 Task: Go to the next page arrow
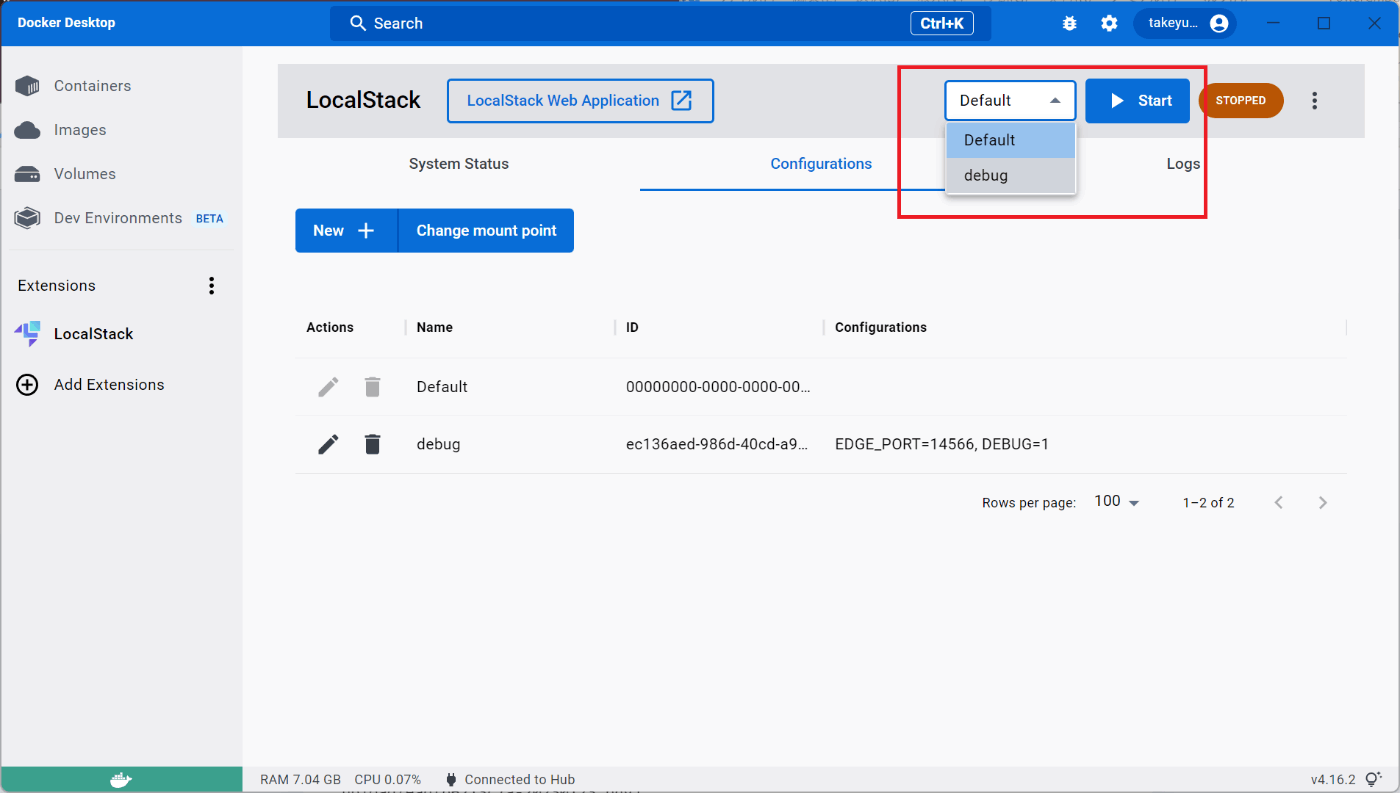pos(1322,503)
